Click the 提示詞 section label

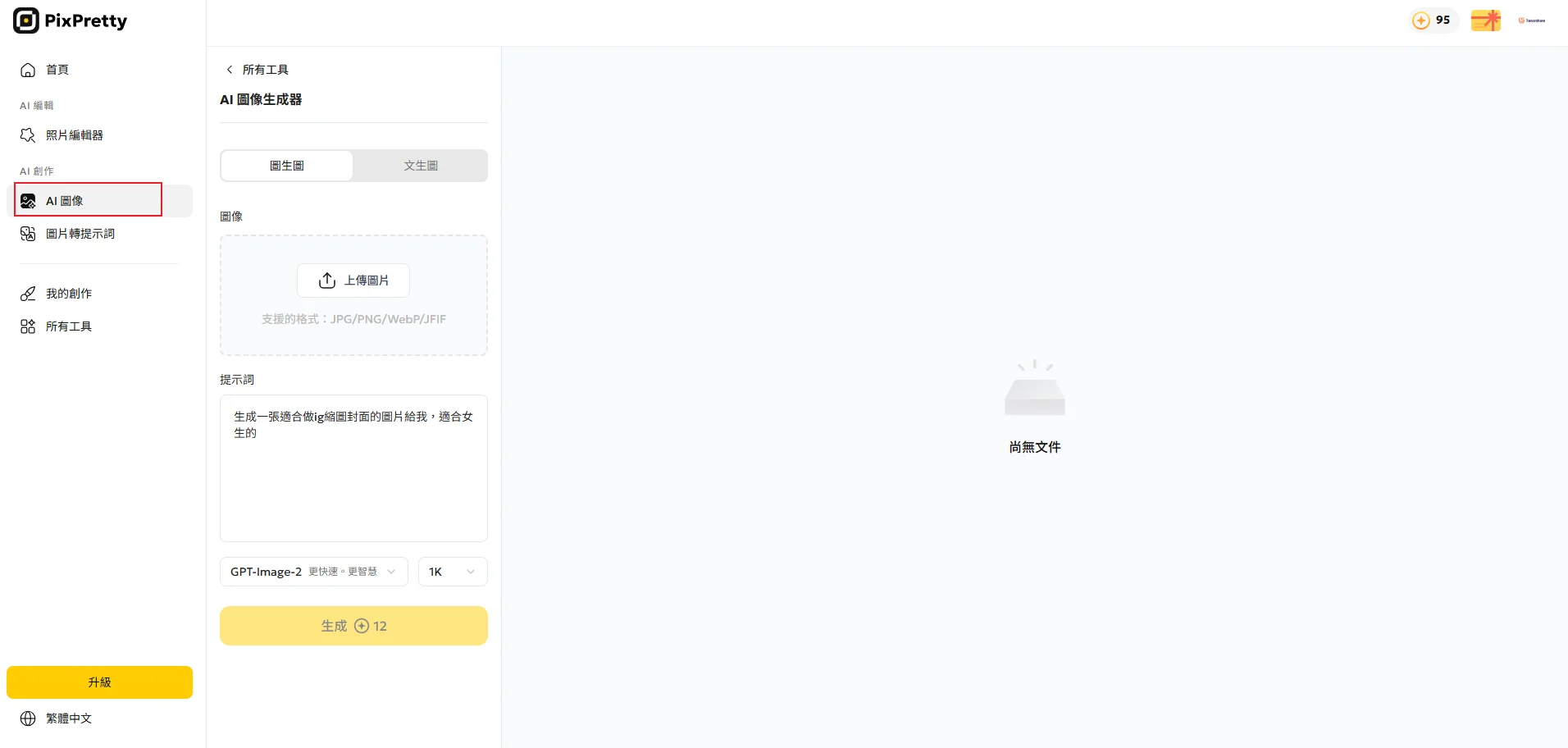[x=237, y=380]
